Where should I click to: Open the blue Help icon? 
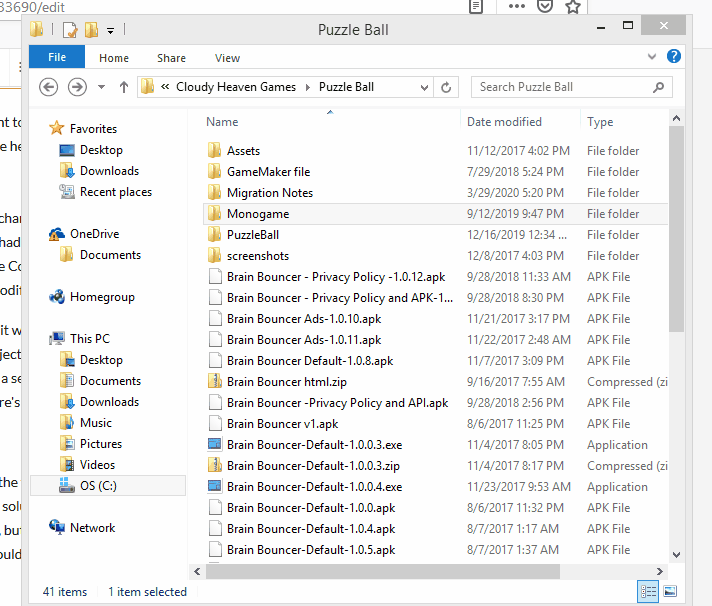pos(673,56)
